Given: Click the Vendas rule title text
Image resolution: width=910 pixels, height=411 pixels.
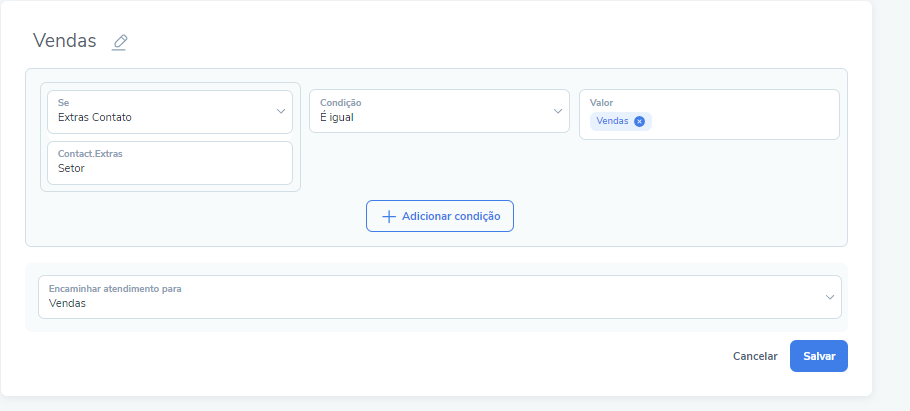Looking at the screenshot, I should [x=65, y=41].
